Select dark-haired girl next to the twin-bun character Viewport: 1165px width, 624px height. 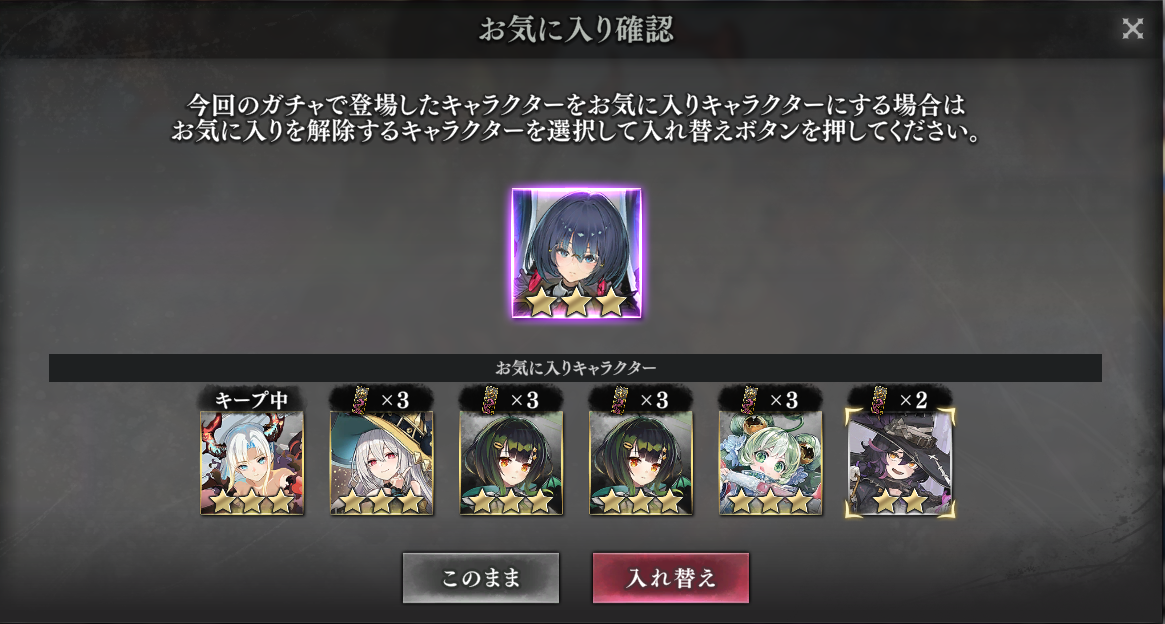tap(641, 463)
